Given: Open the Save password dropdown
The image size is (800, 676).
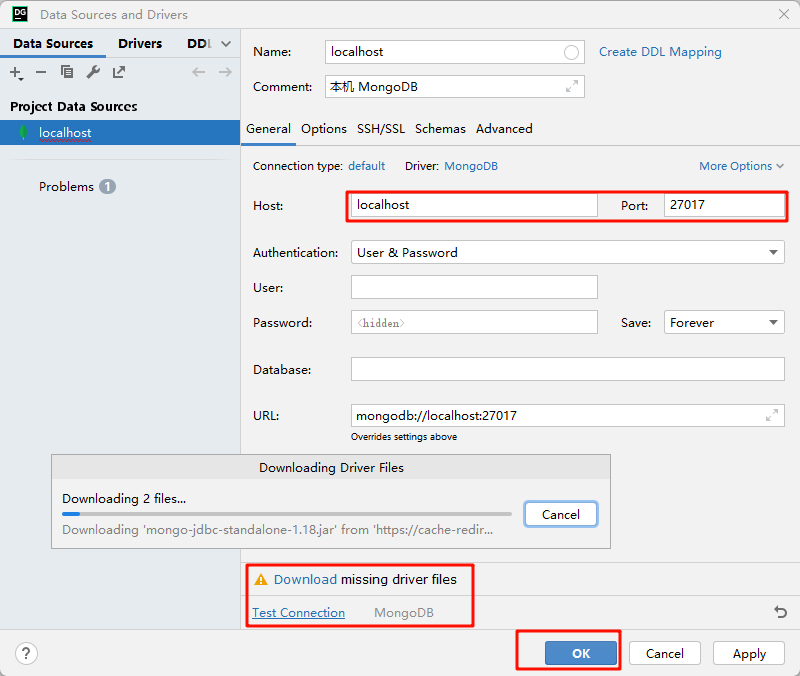Looking at the screenshot, I should coord(724,323).
